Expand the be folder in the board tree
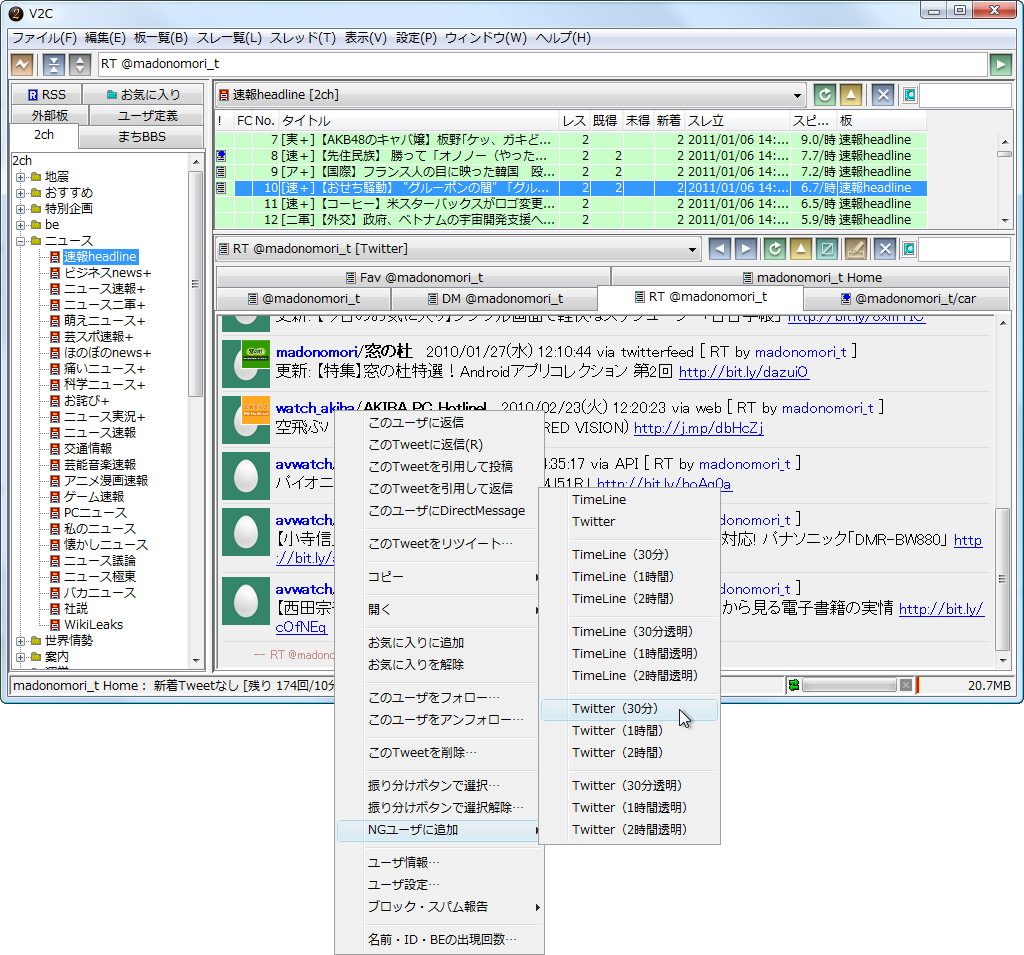The height and width of the screenshot is (955, 1024). [x=20, y=225]
